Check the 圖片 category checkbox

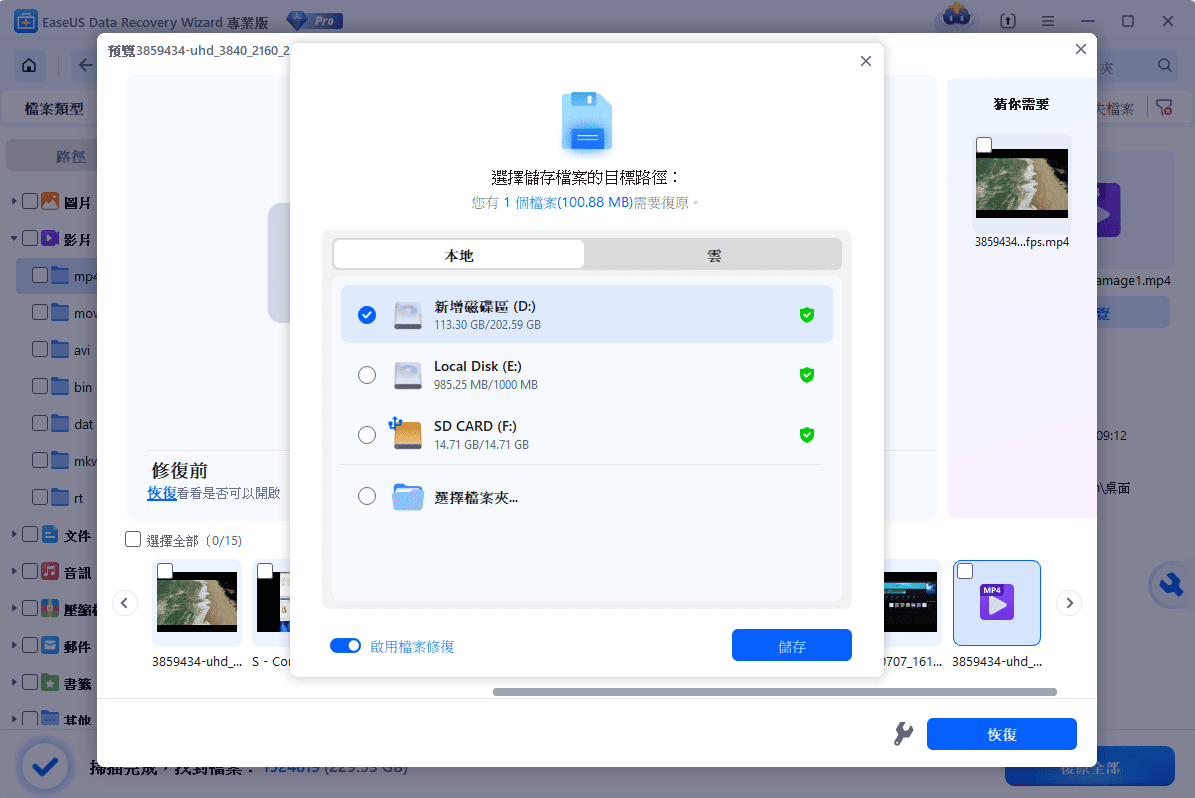pos(30,201)
